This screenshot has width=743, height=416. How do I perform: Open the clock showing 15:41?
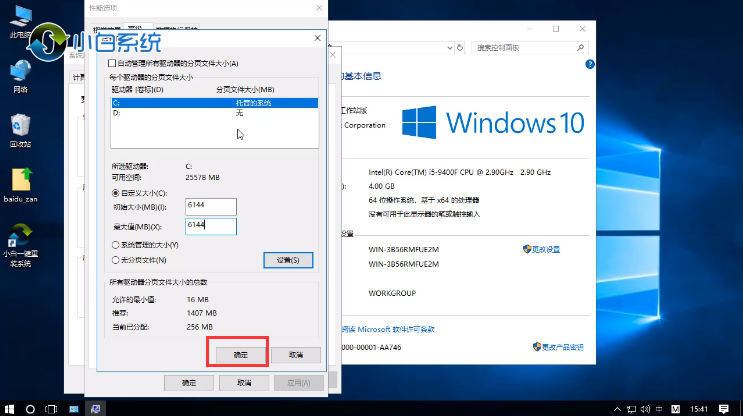pos(699,409)
